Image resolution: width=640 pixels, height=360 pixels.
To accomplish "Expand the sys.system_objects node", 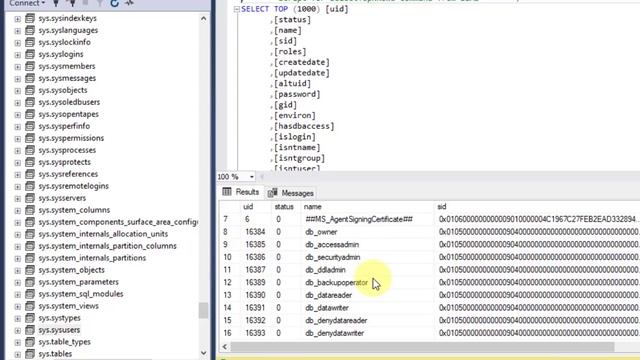I will point(18,270).
